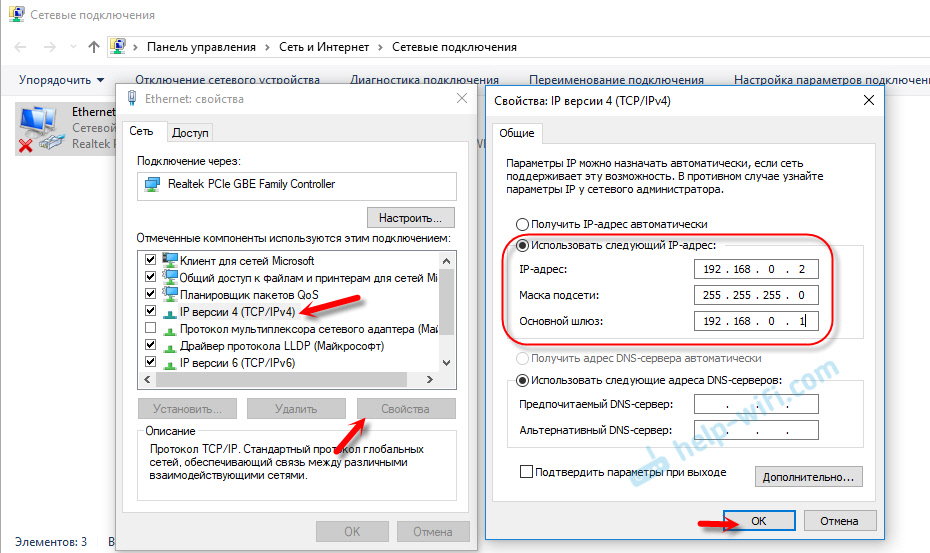Viewport: 930px width, 553px height.
Task: Enable the Протокол мультиплексора сетевого адаптера checkbox
Action: tap(150, 328)
